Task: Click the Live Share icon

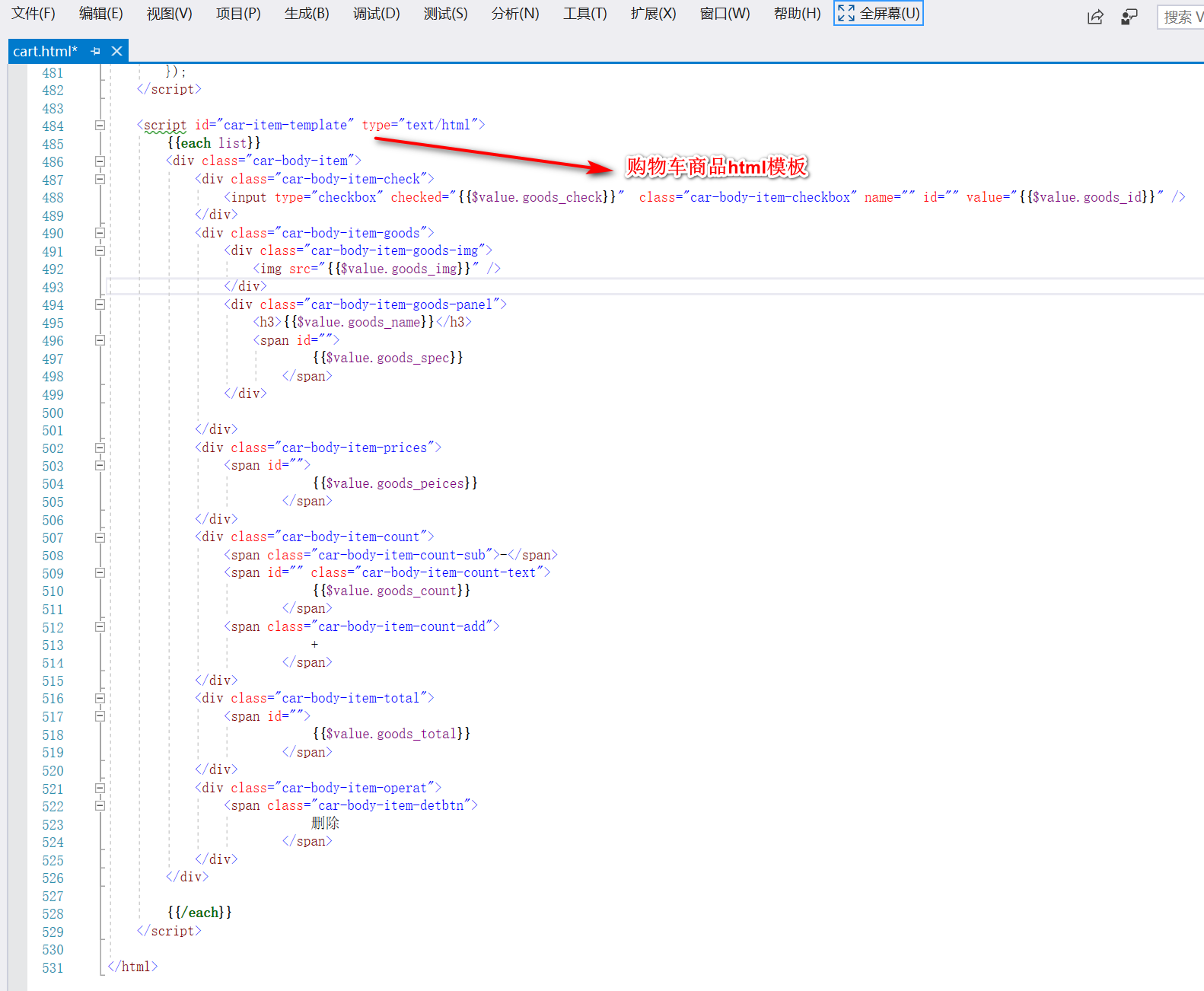Action: tap(1095, 17)
